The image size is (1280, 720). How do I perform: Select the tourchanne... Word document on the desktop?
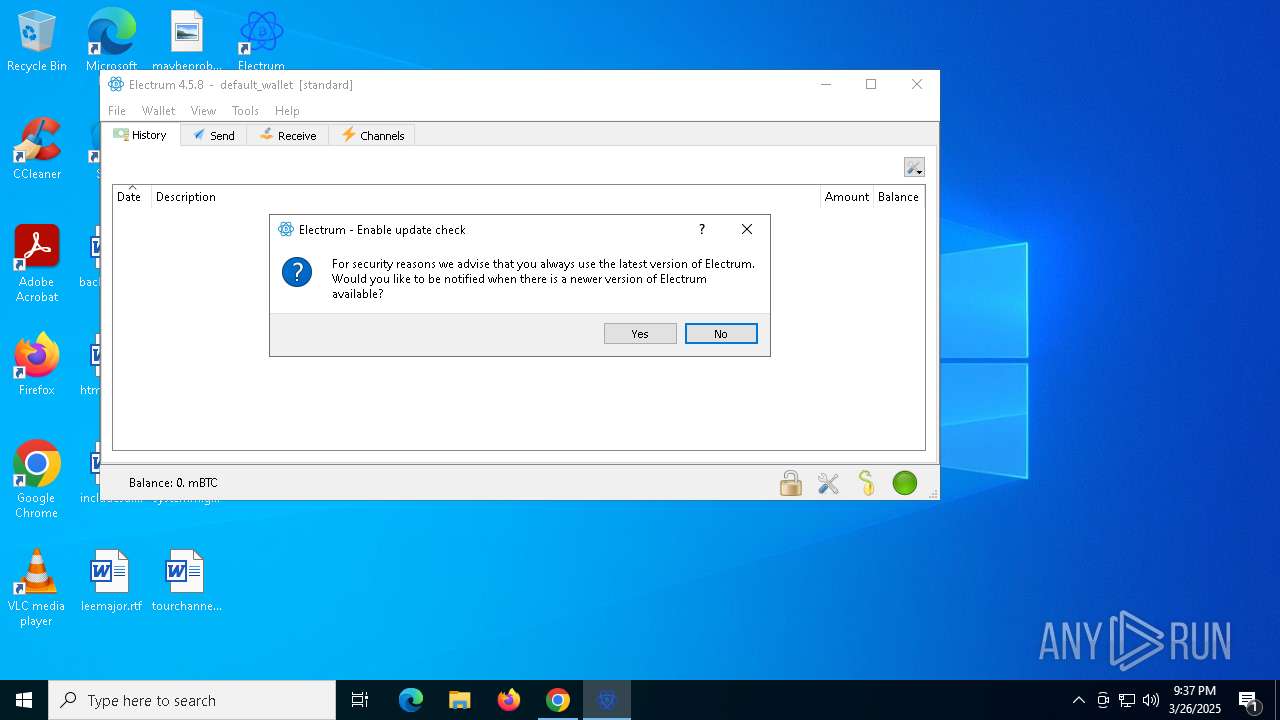186,580
